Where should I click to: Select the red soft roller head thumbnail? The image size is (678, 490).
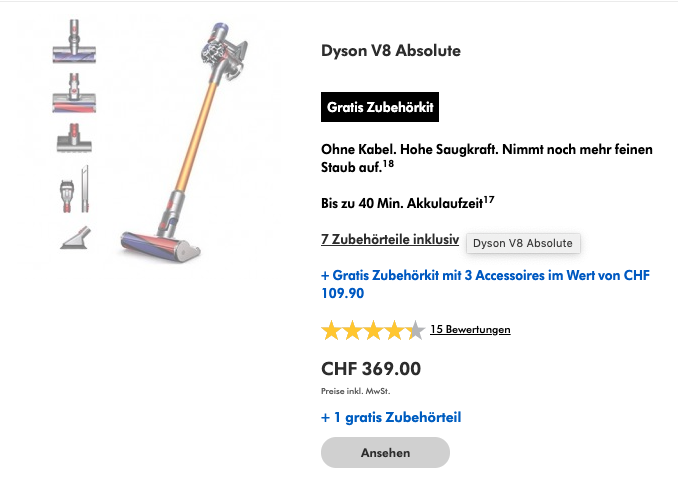coord(74,92)
